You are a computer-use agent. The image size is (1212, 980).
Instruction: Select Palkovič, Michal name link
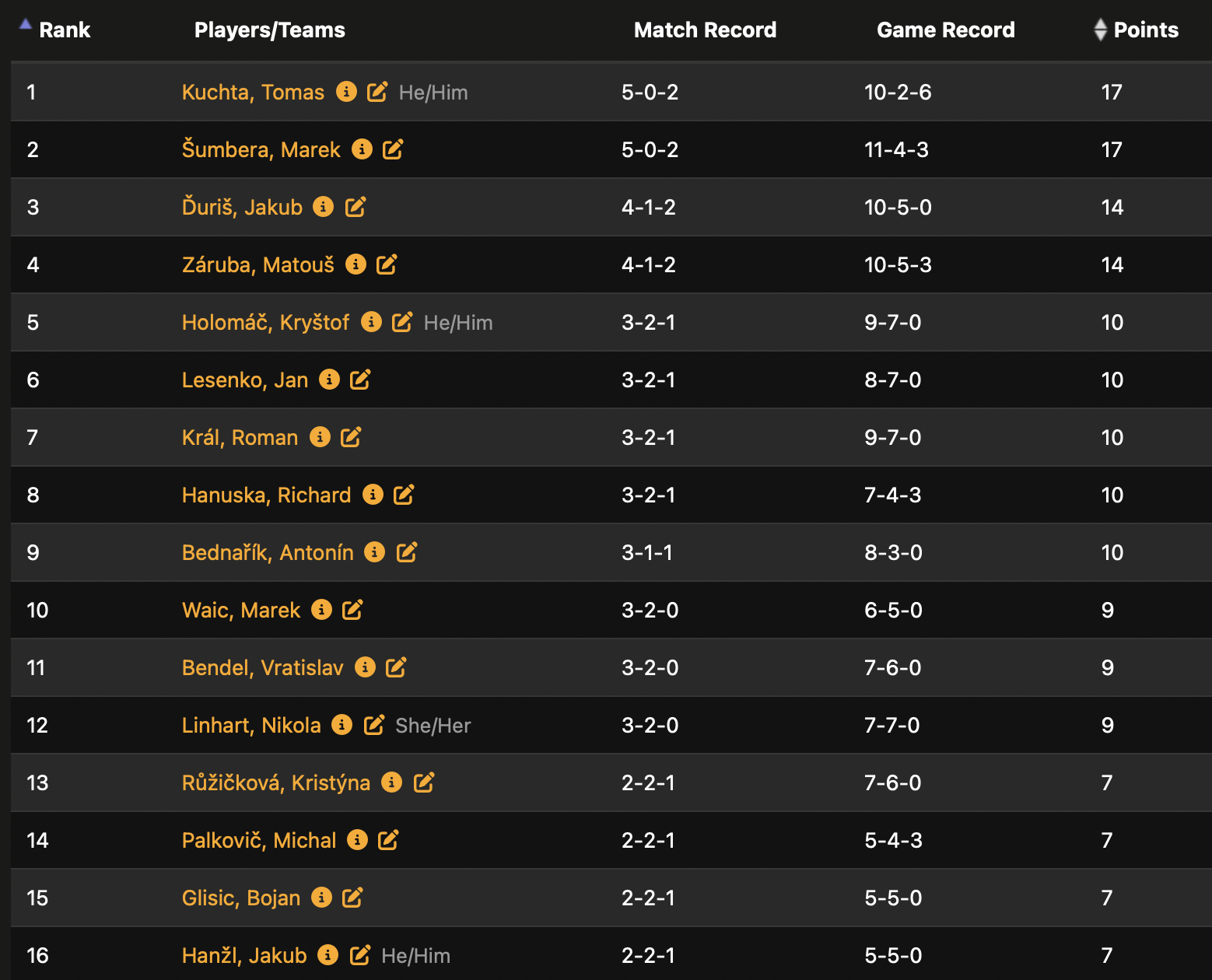pos(259,840)
